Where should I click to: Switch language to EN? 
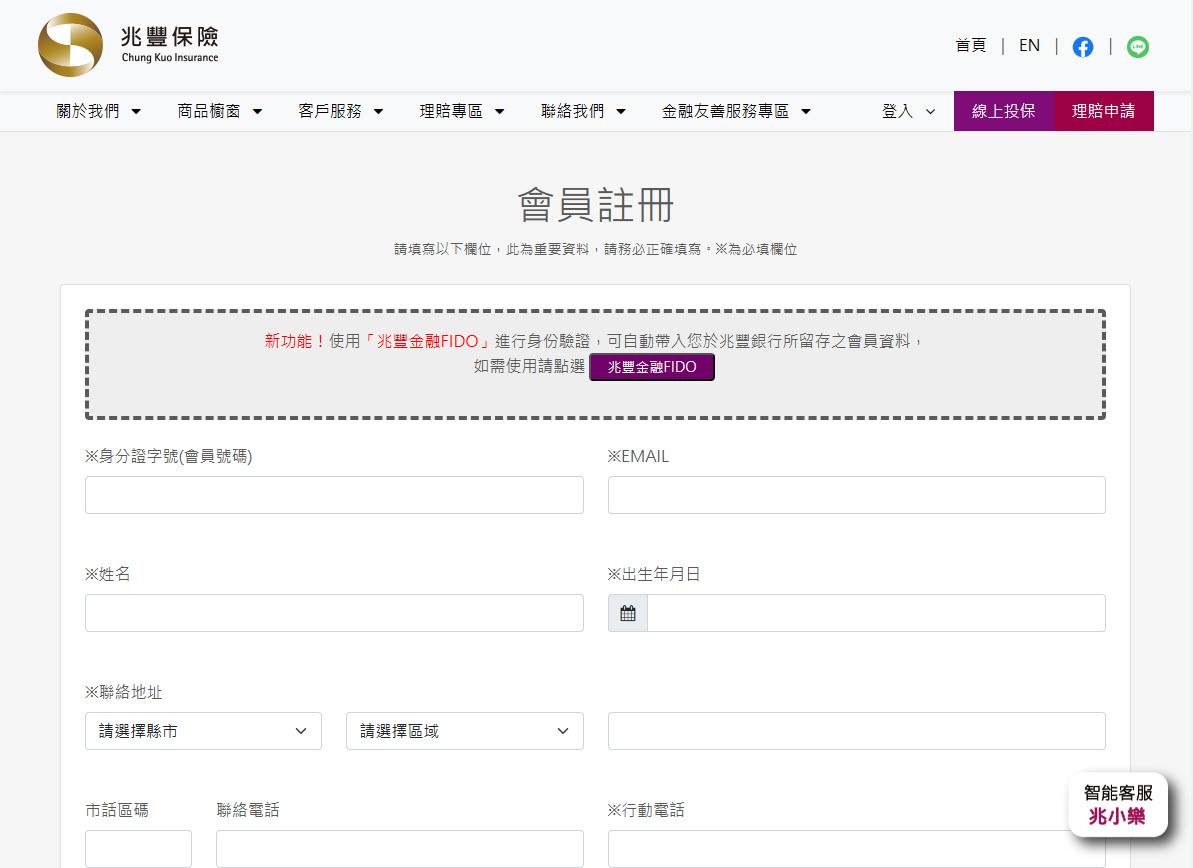pyautogui.click(x=1029, y=46)
